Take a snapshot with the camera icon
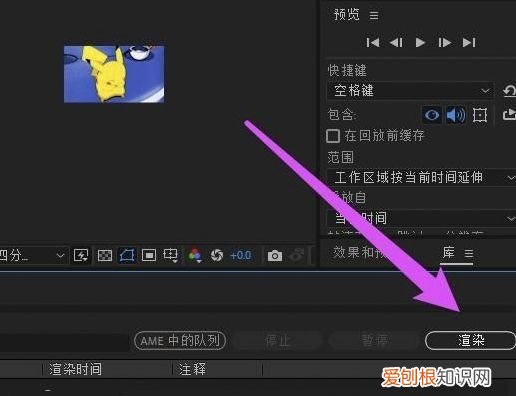Image resolution: width=516 pixels, height=396 pixels. tap(275, 256)
